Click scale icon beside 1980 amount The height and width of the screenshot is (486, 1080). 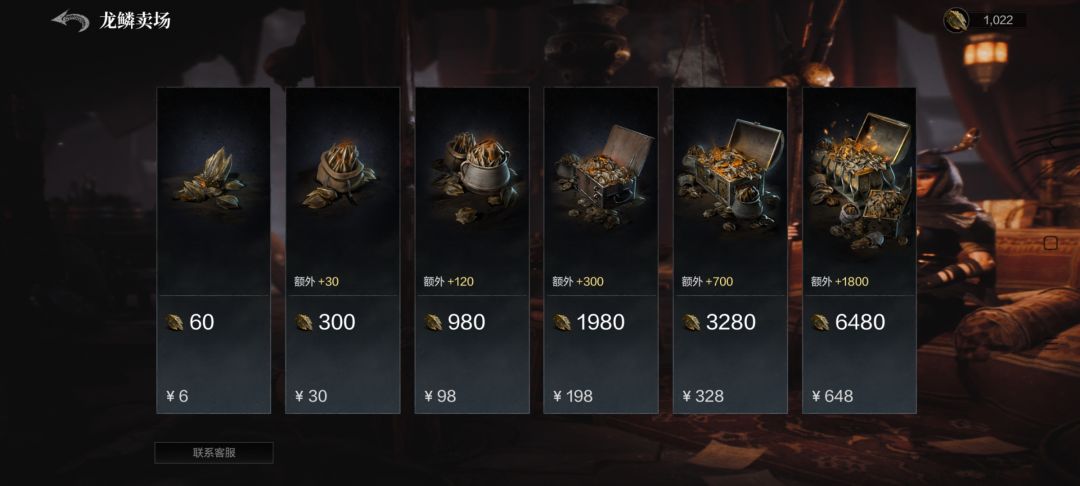click(x=562, y=322)
